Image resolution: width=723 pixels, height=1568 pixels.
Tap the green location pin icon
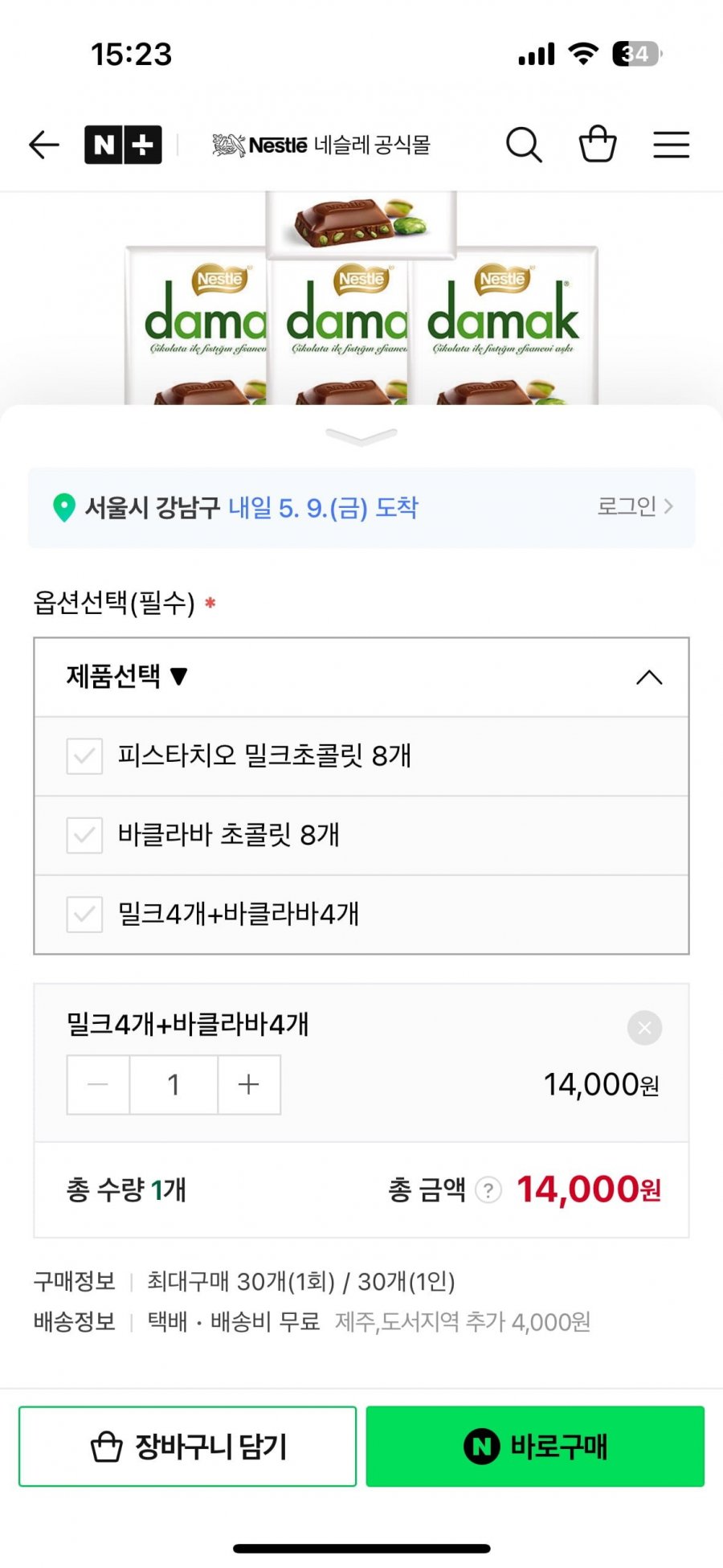[63, 508]
